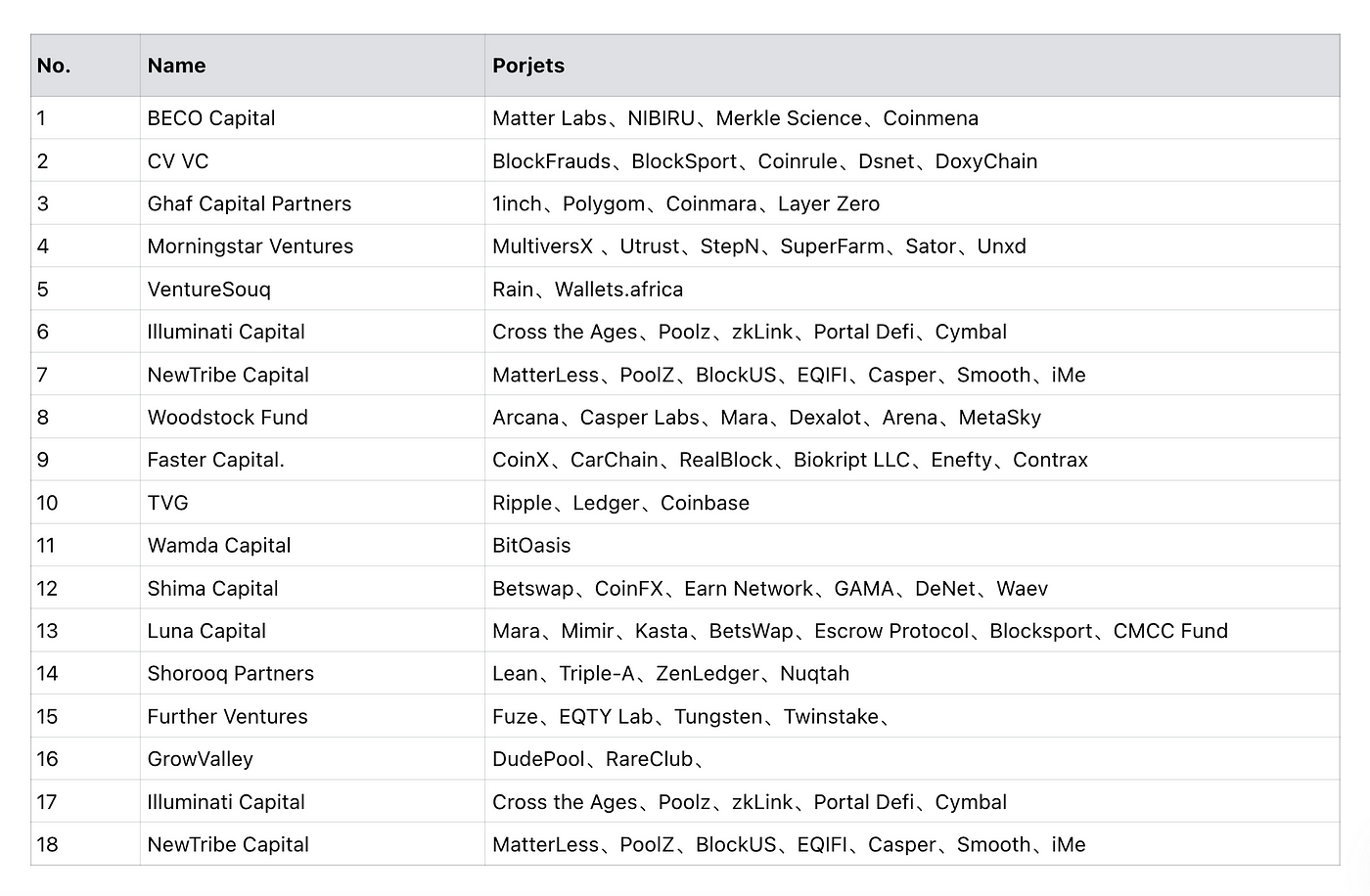Select Morningstar Ventures cell
This screenshot has height=896, width=1370.
312,246
